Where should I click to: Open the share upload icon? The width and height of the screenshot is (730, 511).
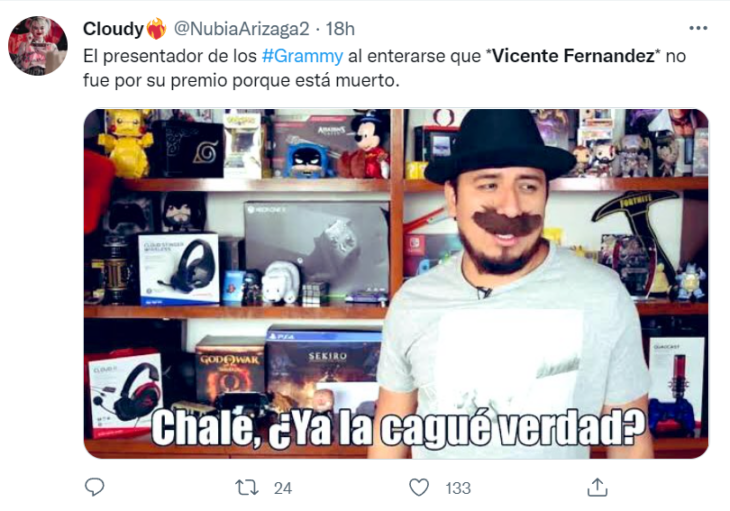click(597, 487)
